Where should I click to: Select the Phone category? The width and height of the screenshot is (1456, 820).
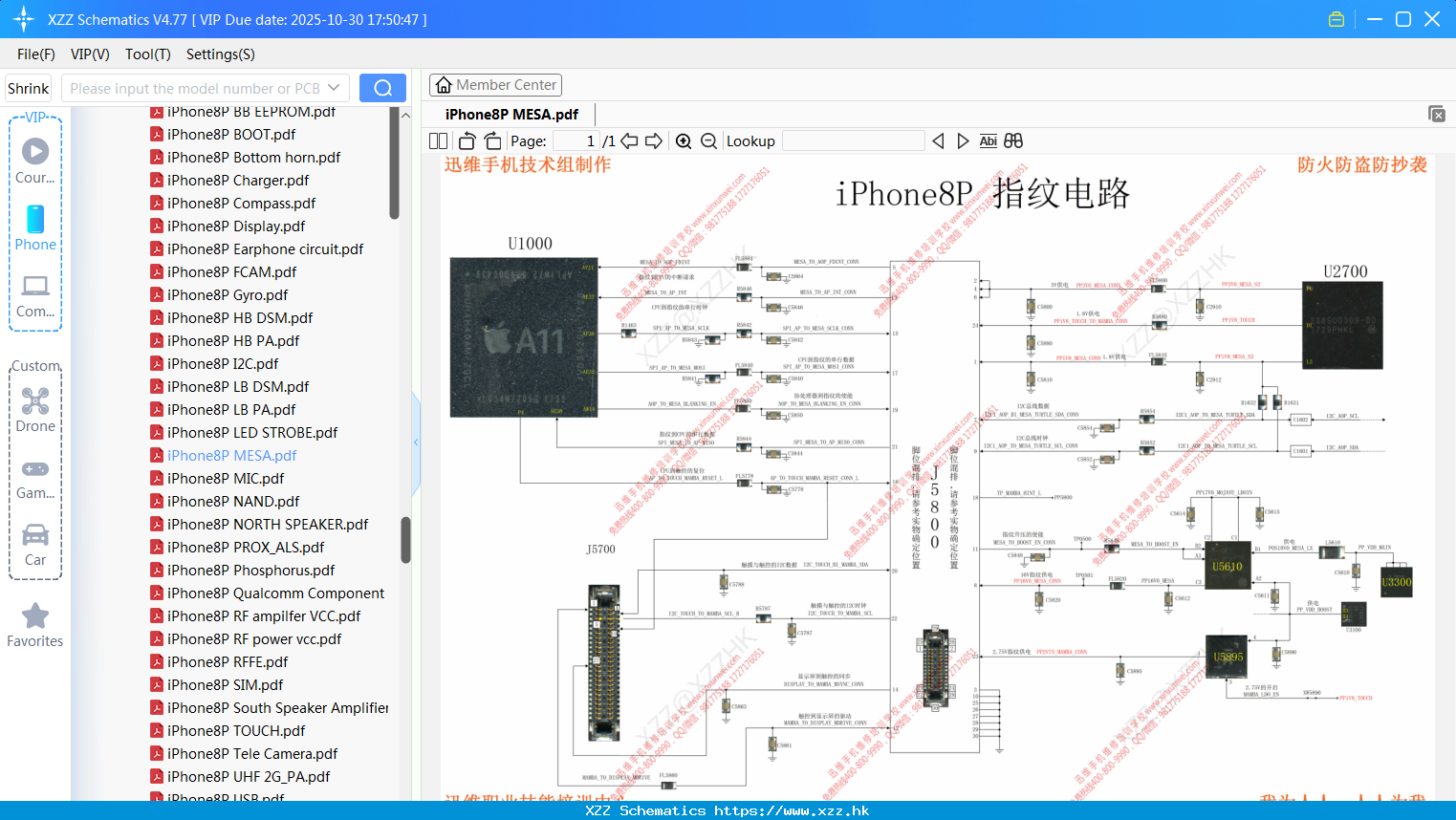(35, 228)
